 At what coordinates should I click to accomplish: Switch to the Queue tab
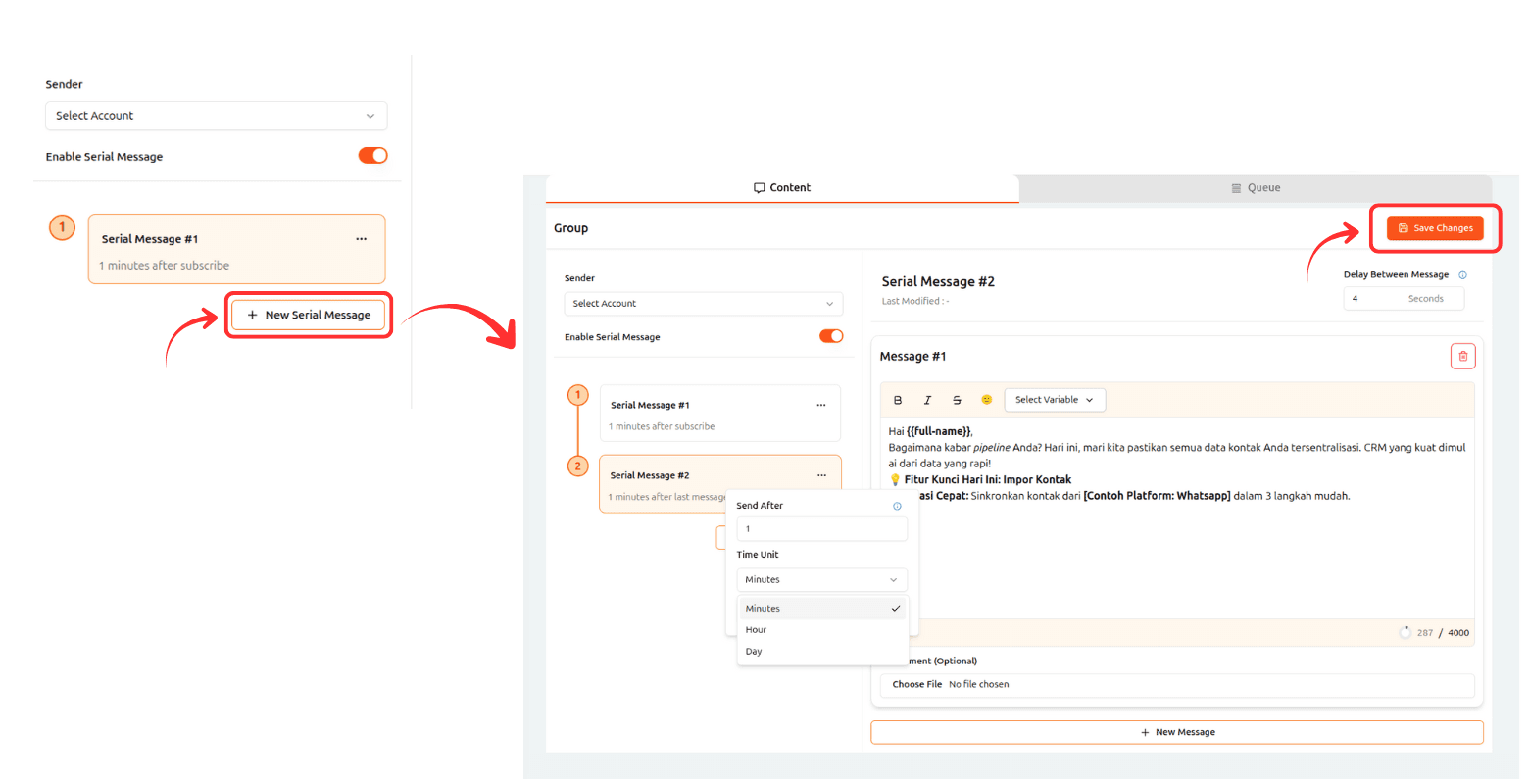[x=1256, y=188]
